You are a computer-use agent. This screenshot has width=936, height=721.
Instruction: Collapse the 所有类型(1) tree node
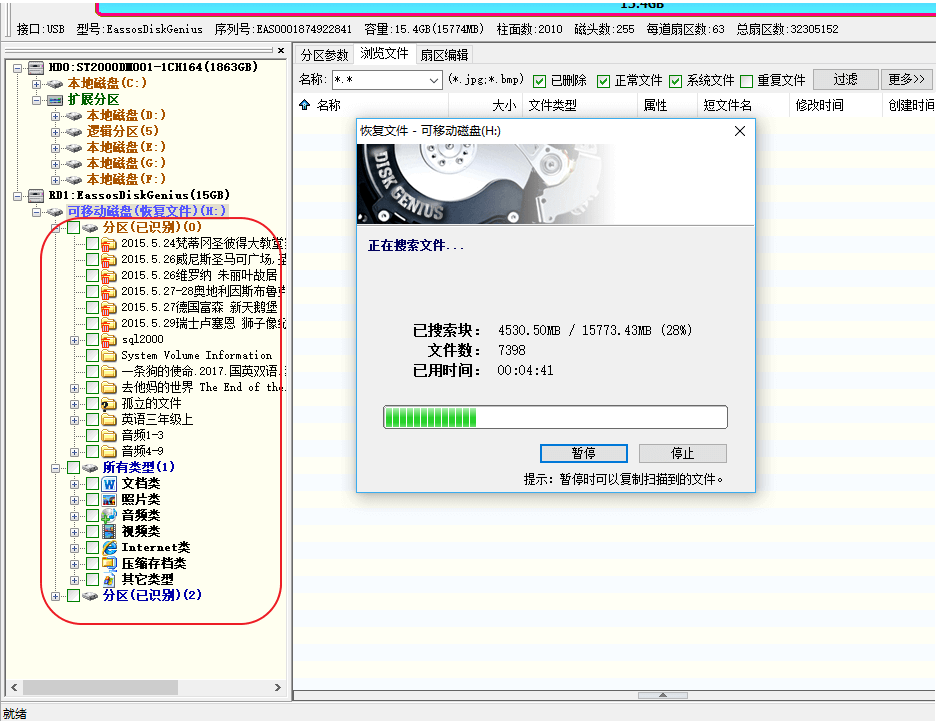56,468
